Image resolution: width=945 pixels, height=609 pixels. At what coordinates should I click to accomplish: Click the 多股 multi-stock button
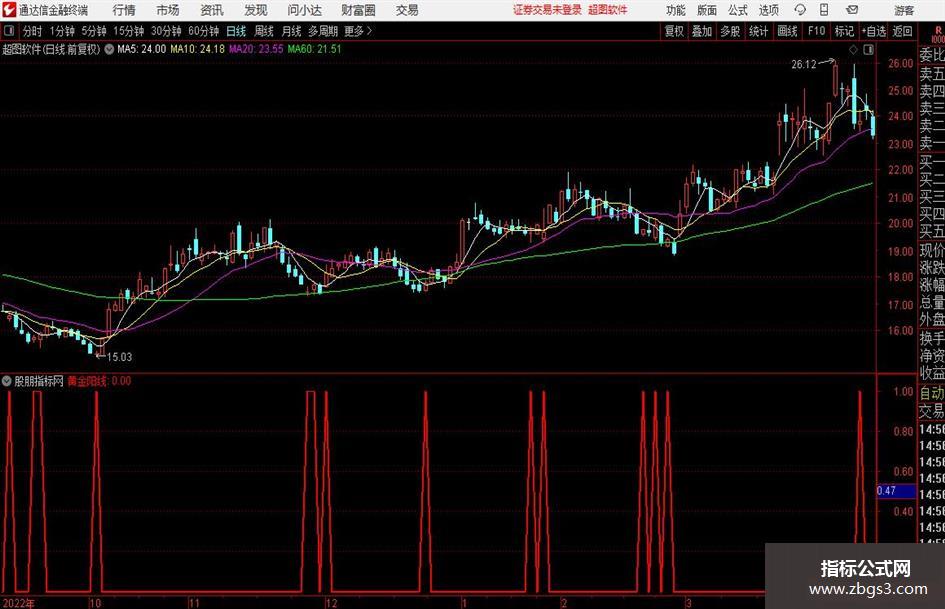coord(730,31)
